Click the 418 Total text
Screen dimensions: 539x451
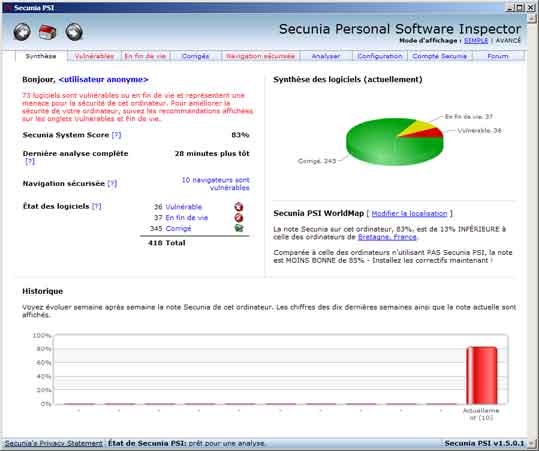[x=167, y=243]
